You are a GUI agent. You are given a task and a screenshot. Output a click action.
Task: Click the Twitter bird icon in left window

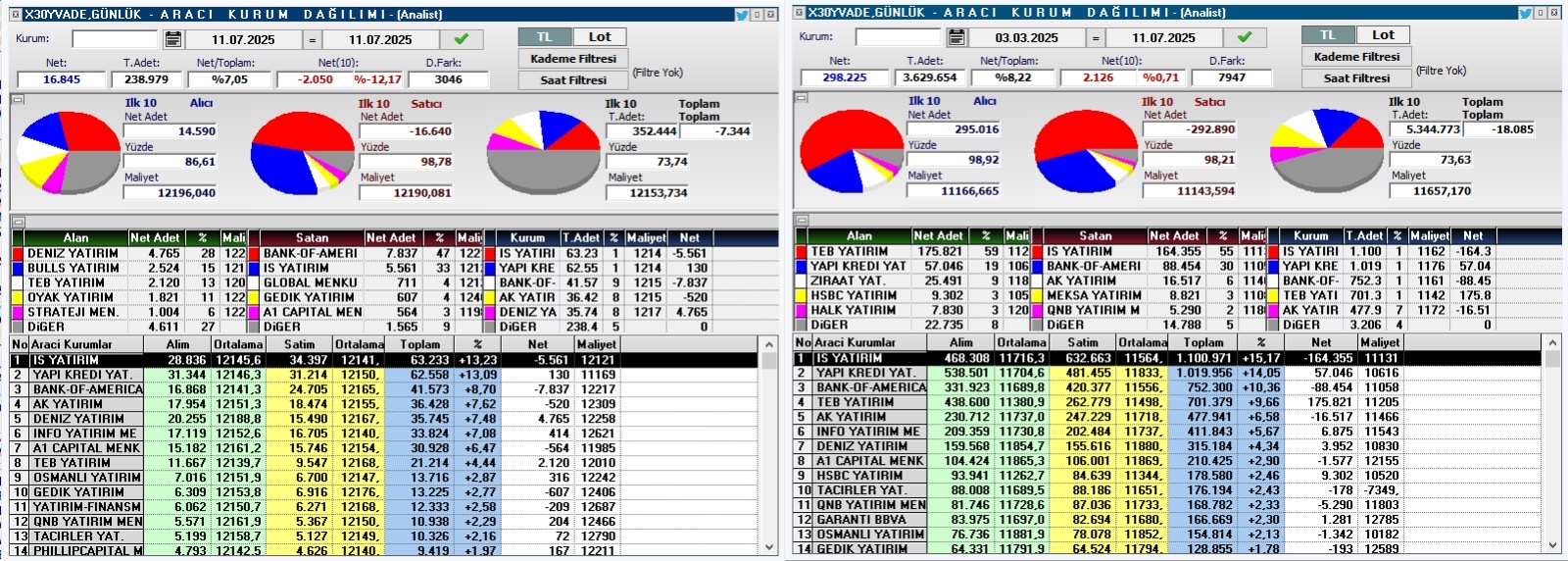(742, 15)
